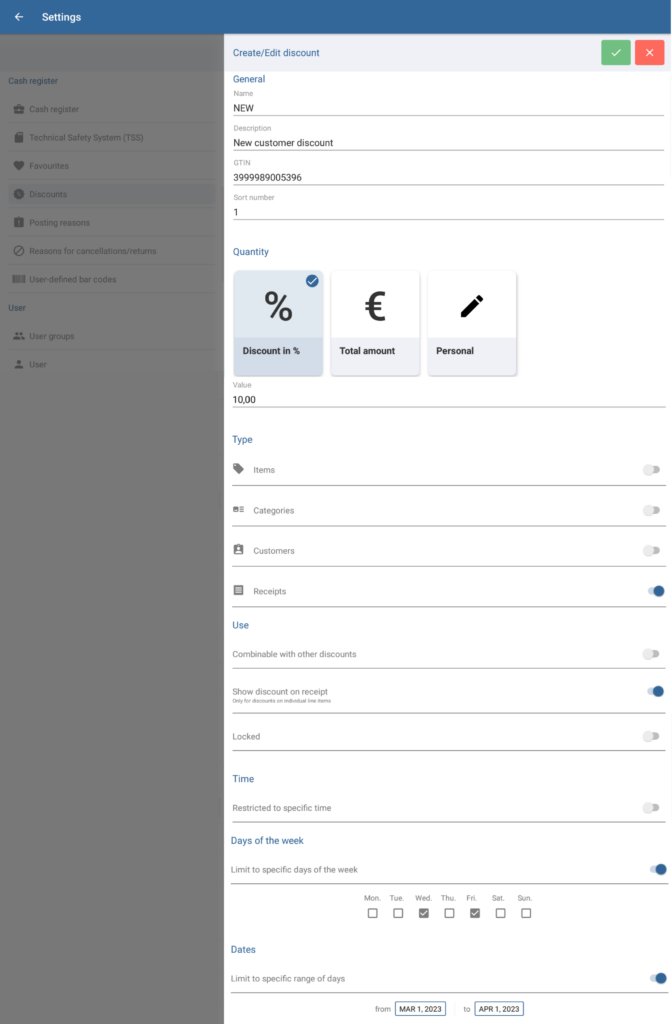Viewport: 672px width, 1024px height.
Task: Select the Personal pencil tile
Action: pyautogui.click(x=472, y=322)
